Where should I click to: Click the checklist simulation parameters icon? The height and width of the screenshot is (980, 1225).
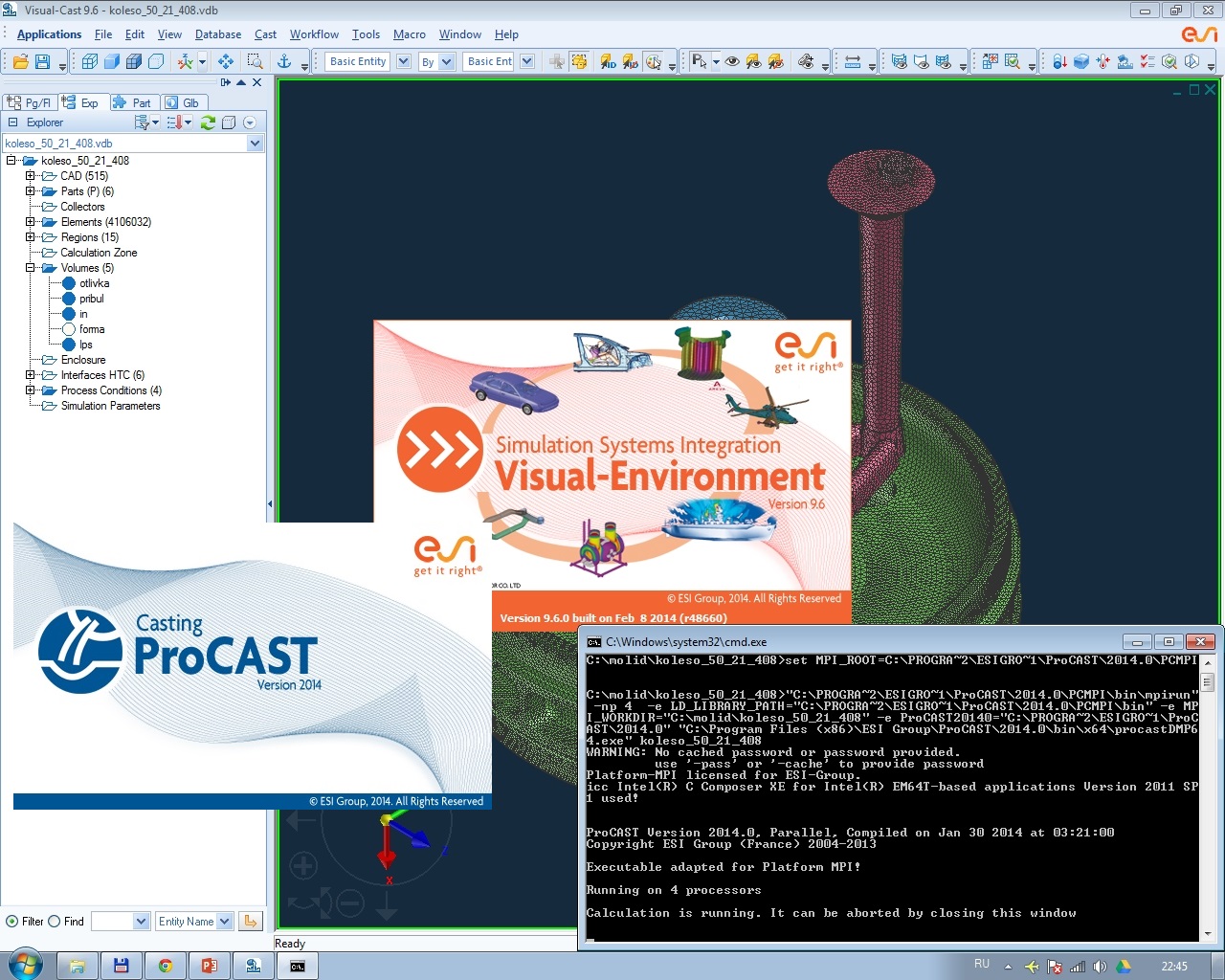(x=1147, y=61)
